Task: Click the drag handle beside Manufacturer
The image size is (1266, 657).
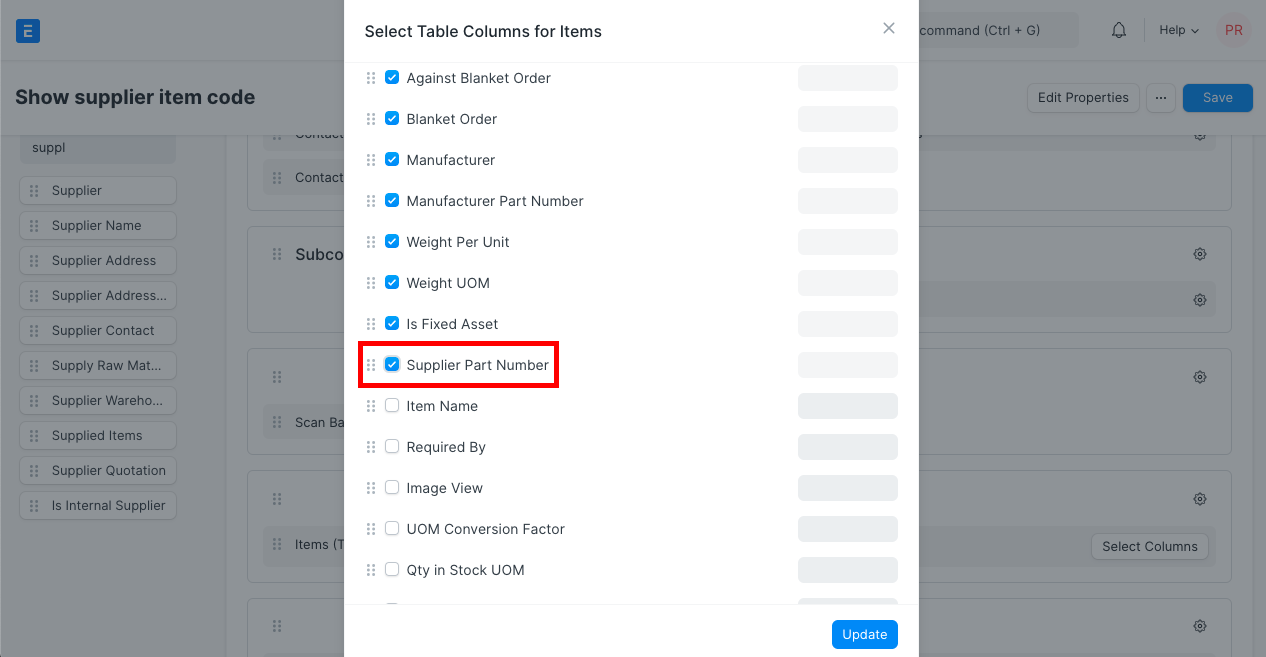Action: click(371, 159)
